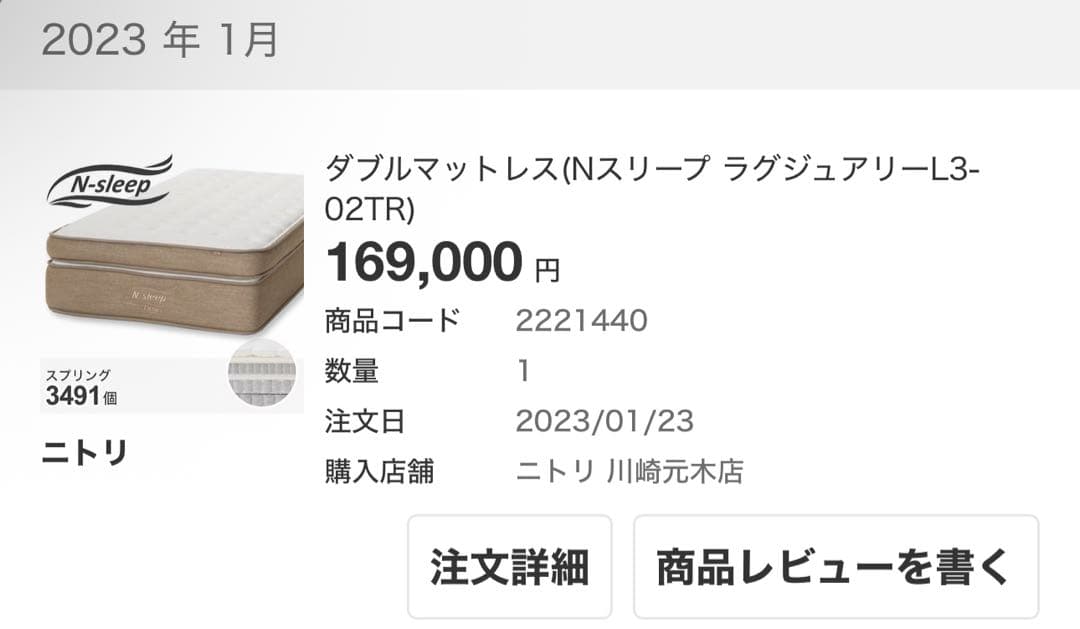Open the 注文詳細 order details
Viewport: 1080px width, 629px height.
click(x=509, y=567)
